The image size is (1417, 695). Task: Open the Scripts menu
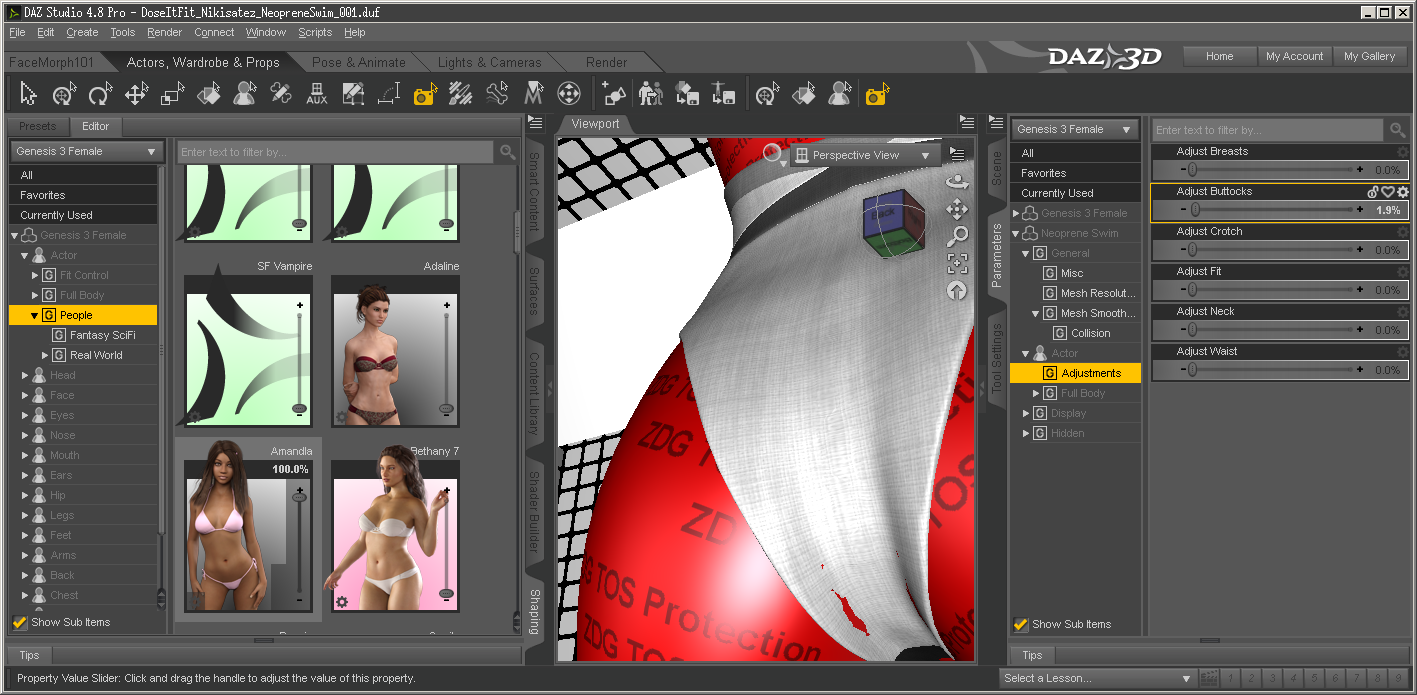[x=315, y=32]
